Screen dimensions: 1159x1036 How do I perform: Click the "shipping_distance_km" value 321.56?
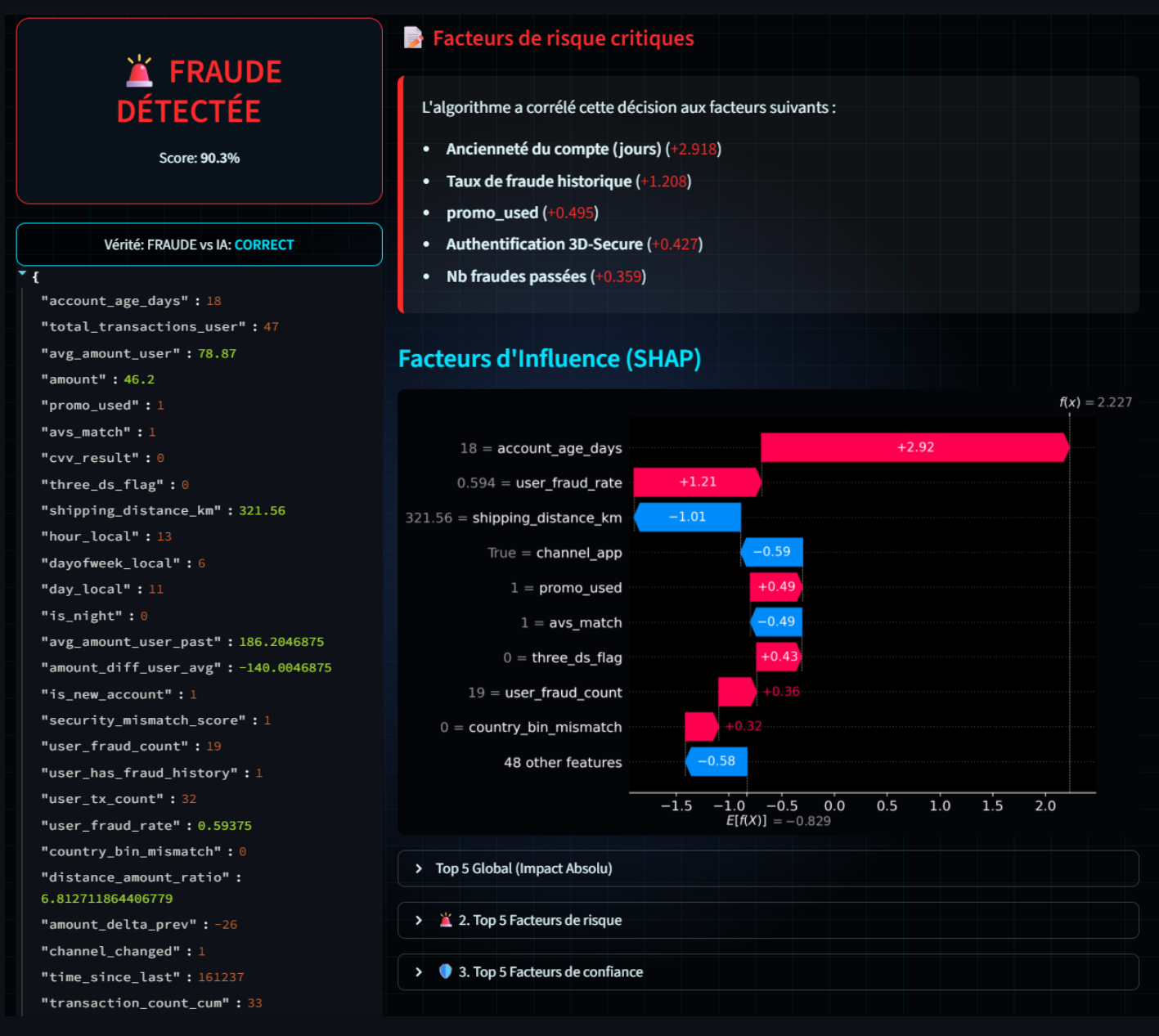point(262,510)
